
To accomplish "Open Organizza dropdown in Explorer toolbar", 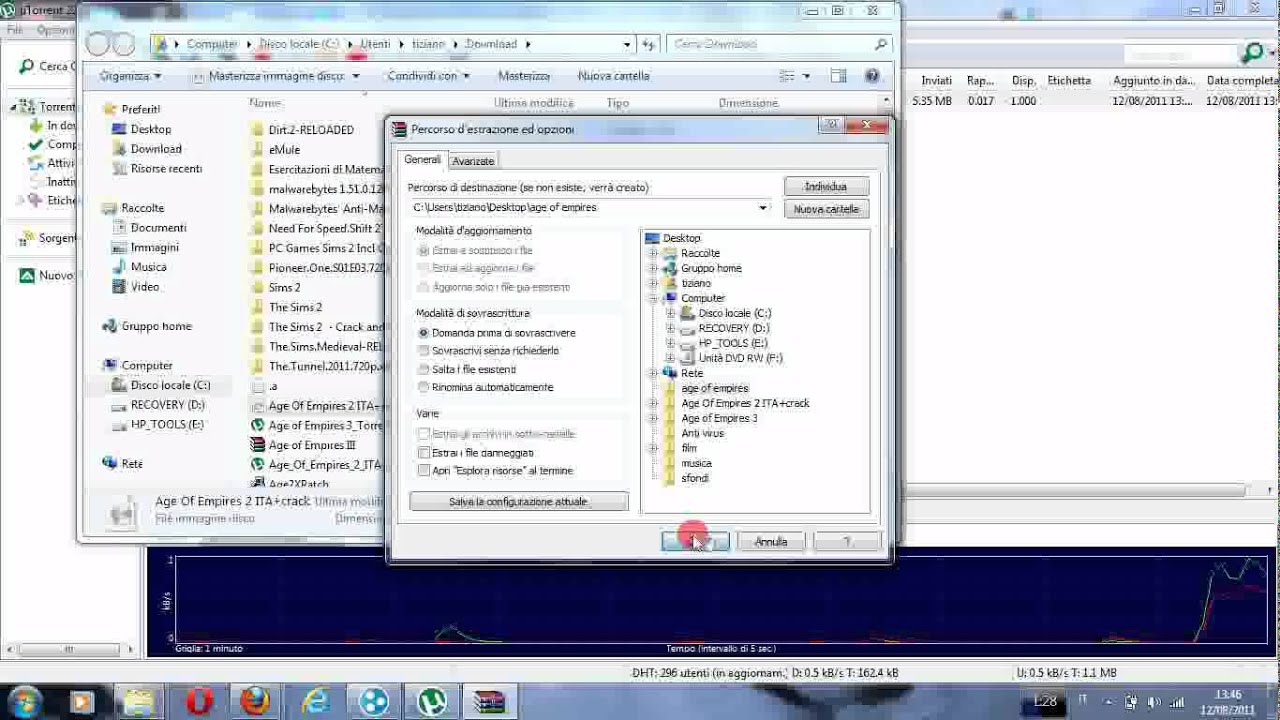I will point(130,76).
